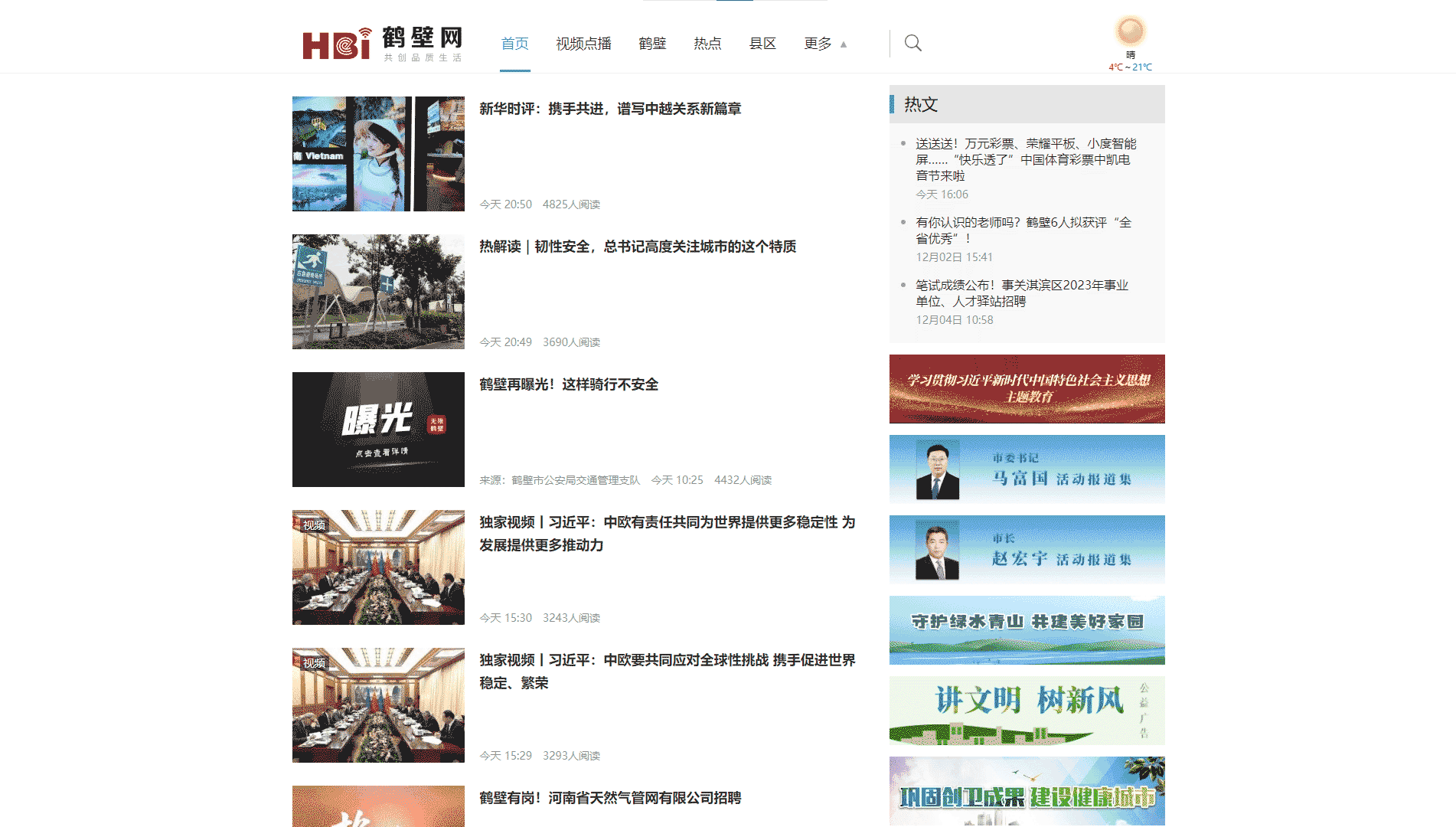Click source text 鹤壁市公安局交通管理支队
Viewport: 1456px width, 827px height.
[576, 480]
